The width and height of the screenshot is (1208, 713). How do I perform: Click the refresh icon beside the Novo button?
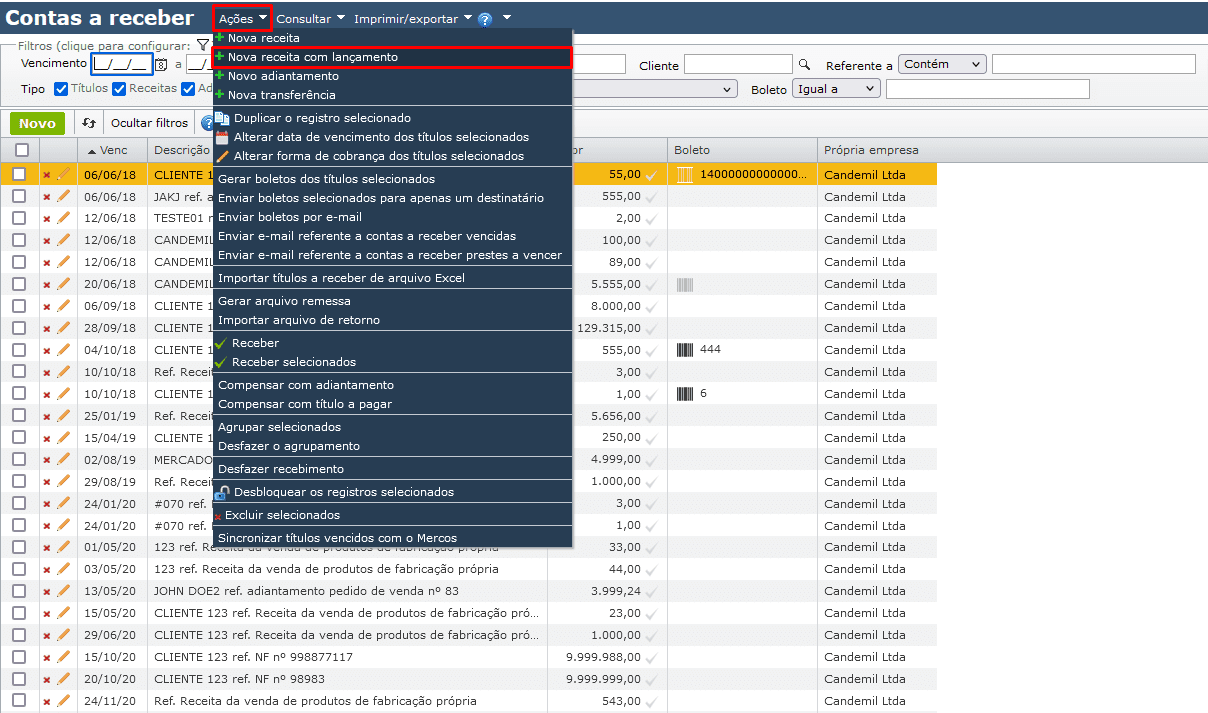[x=88, y=122]
